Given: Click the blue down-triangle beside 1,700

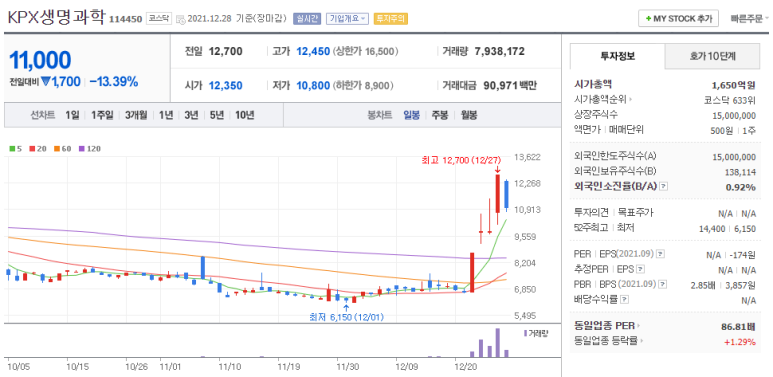Looking at the screenshot, I should click(x=46, y=82).
